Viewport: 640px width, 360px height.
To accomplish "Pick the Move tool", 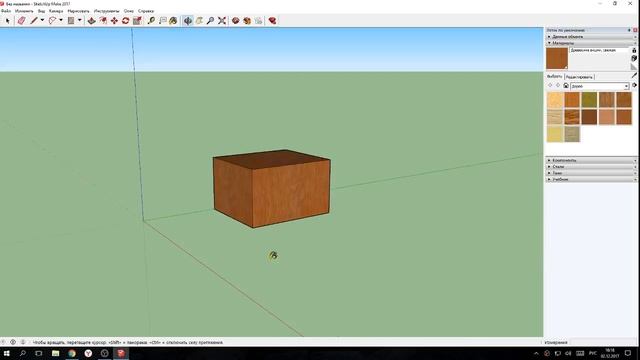I will [114, 20].
